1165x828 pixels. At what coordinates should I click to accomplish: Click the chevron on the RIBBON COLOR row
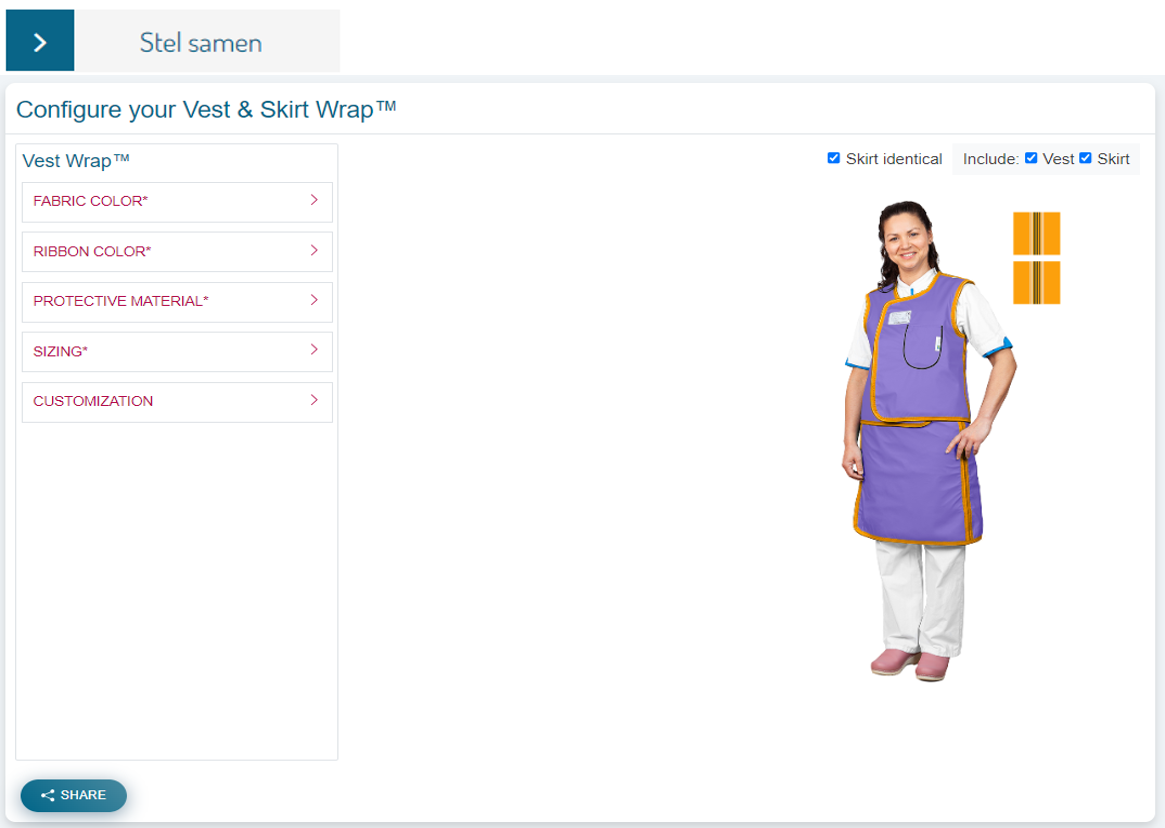(314, 250)
